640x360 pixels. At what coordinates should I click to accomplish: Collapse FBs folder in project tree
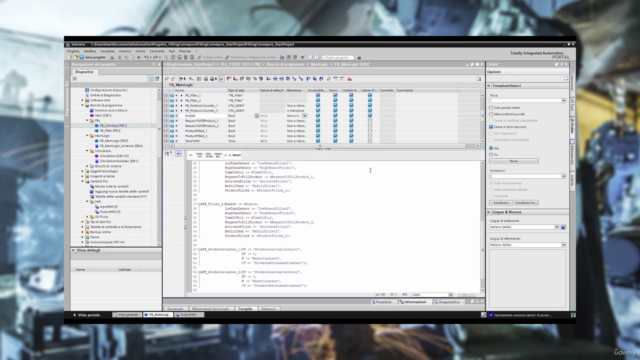pyautogui.click(x=87, y=120)
